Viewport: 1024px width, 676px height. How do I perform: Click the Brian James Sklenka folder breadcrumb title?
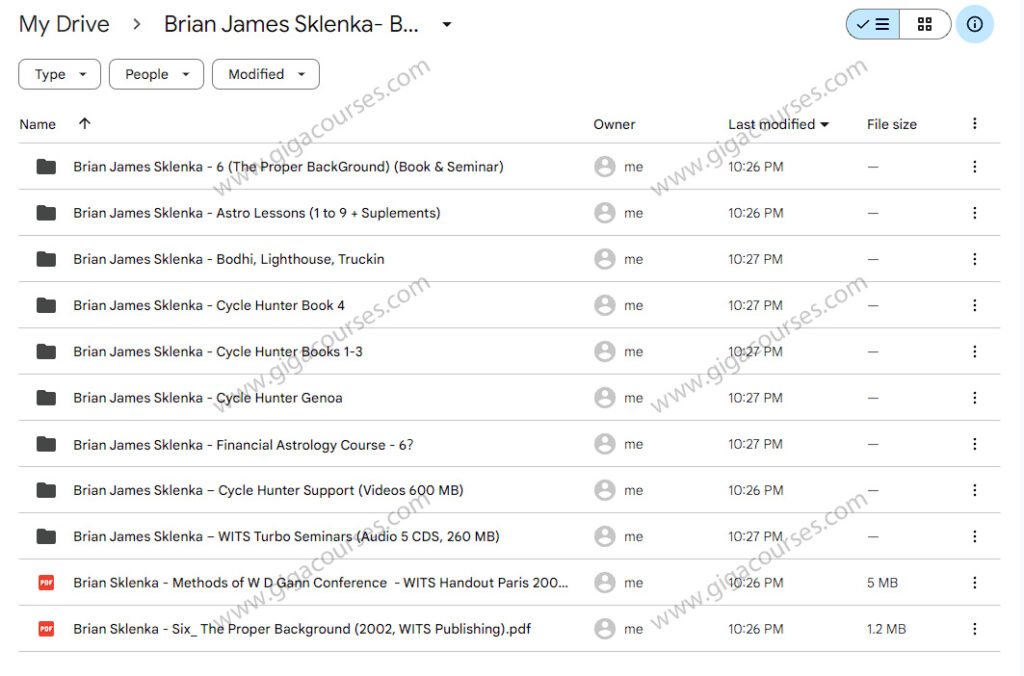point(291,24)
